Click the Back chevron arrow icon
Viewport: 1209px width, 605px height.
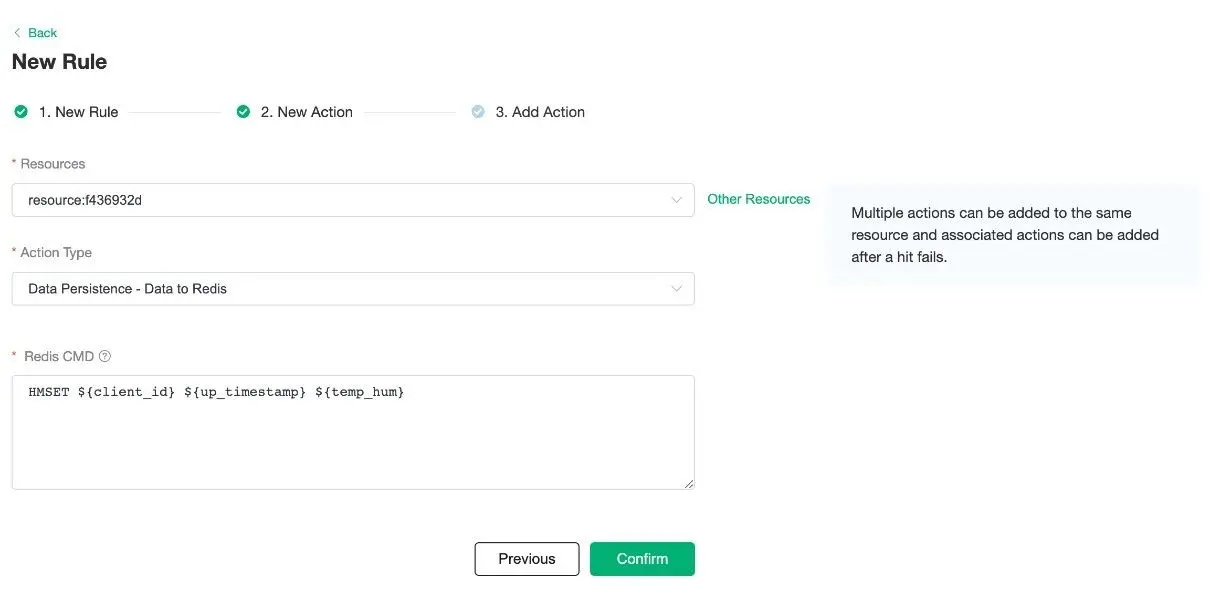pos(15,32)
